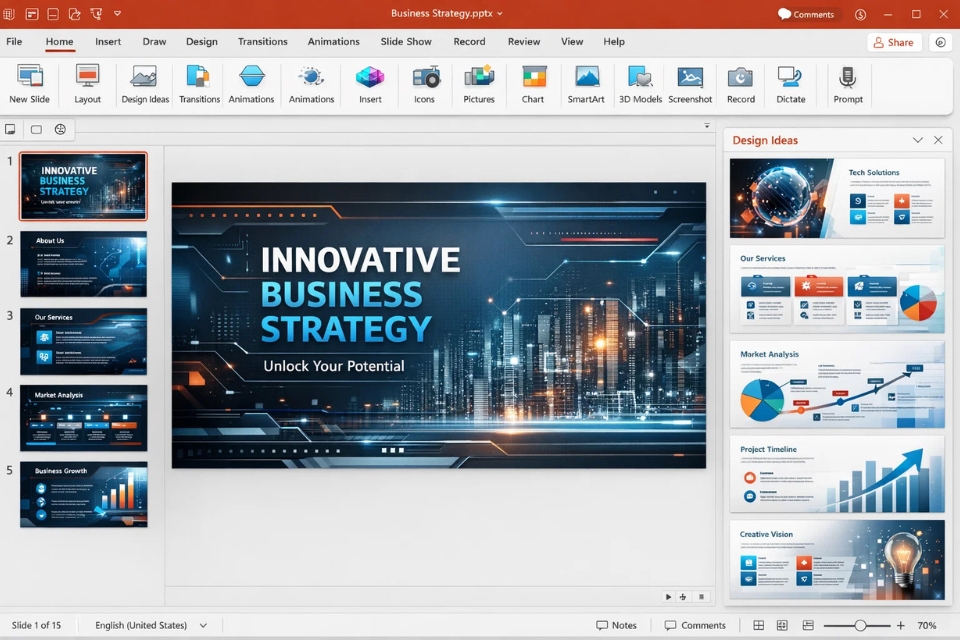The height and width of the screenshot is (640, 960).
Task: Open the Slide Show menu
Action: point(405,41)
